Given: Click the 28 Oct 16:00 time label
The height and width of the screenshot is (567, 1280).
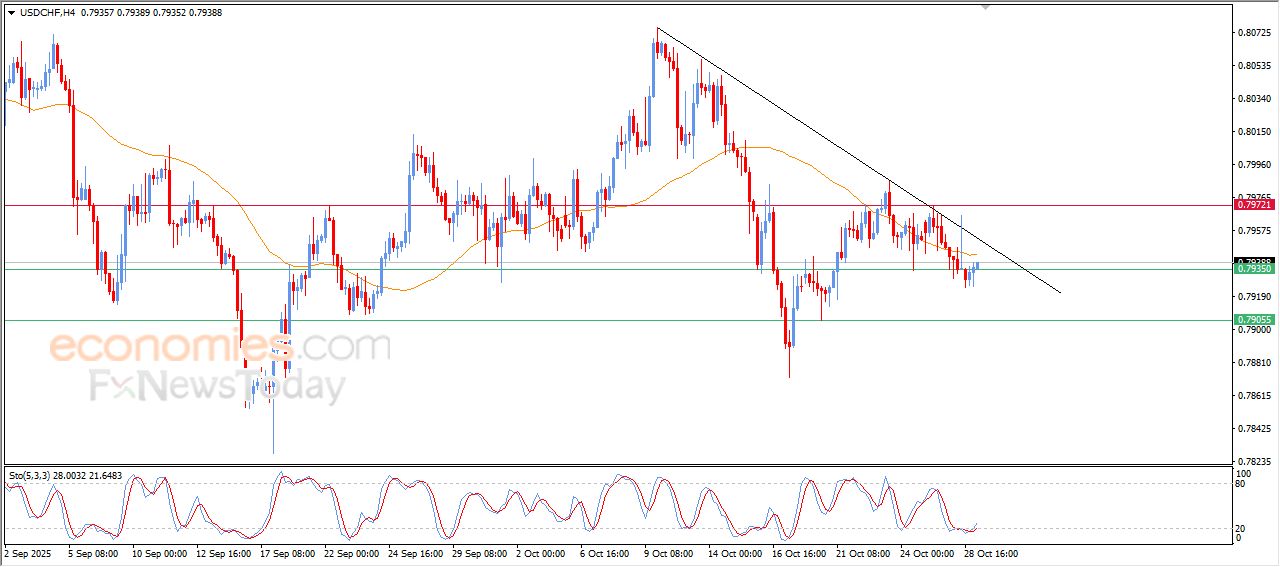Looking at the screenshot, I should [x=991, y=552].
